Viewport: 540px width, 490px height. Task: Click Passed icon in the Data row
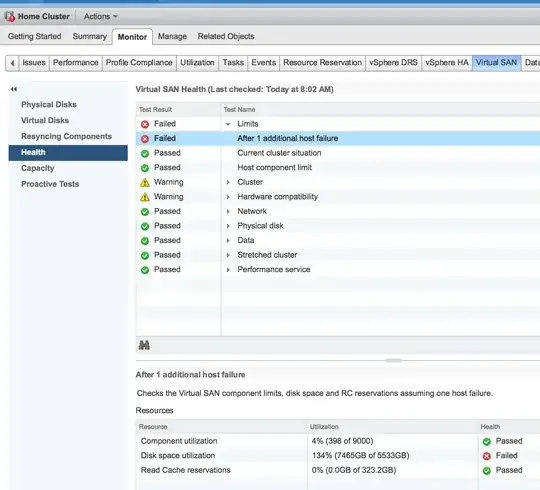[x=145, y=241]
